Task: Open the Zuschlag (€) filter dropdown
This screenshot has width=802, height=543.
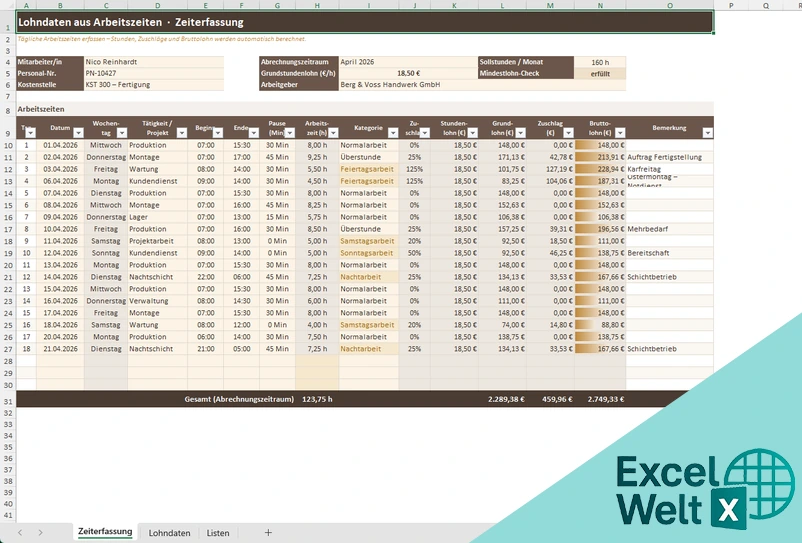Action: [568, 133]
